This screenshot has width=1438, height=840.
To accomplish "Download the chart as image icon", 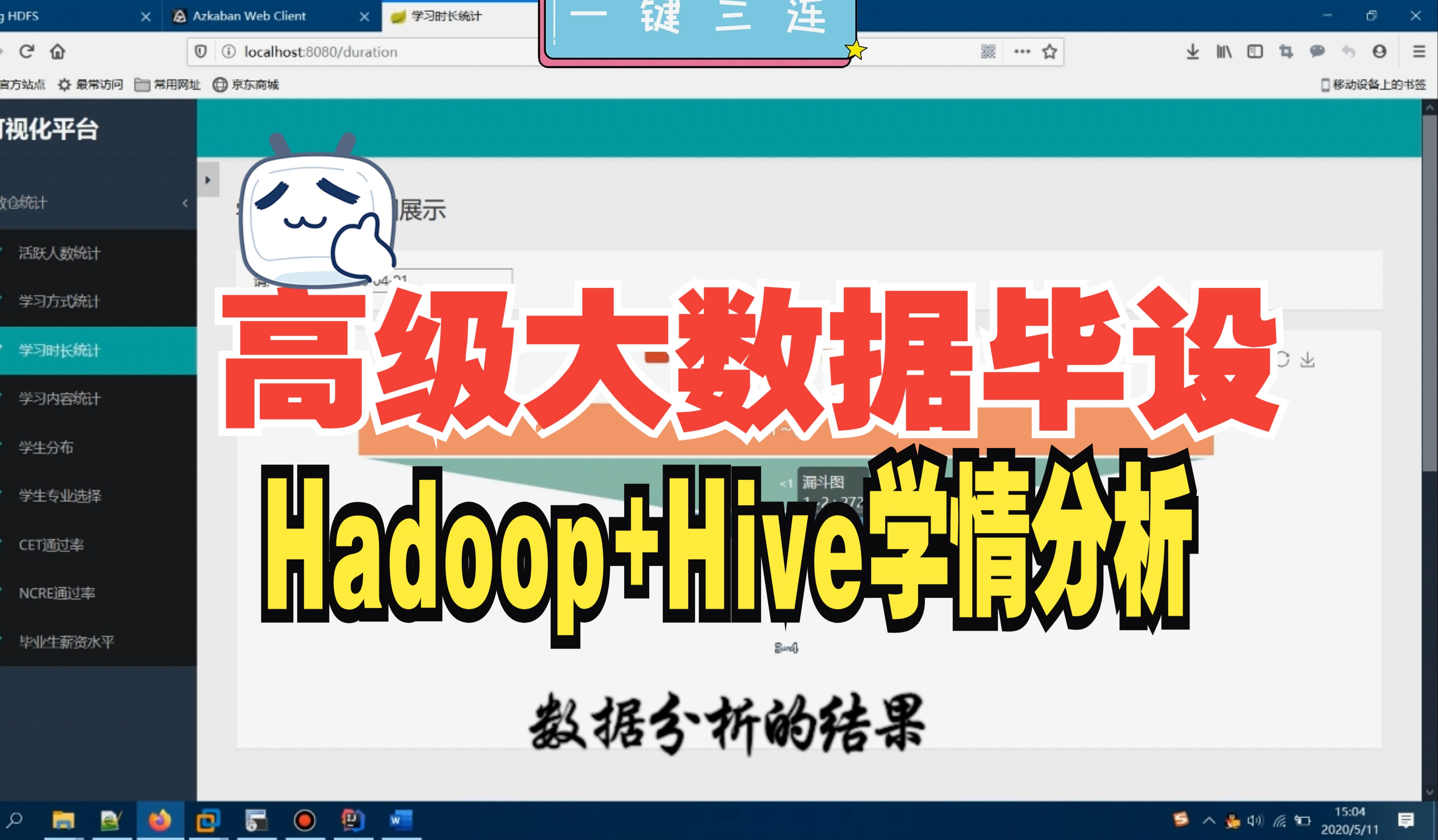I will (1307, 360).
